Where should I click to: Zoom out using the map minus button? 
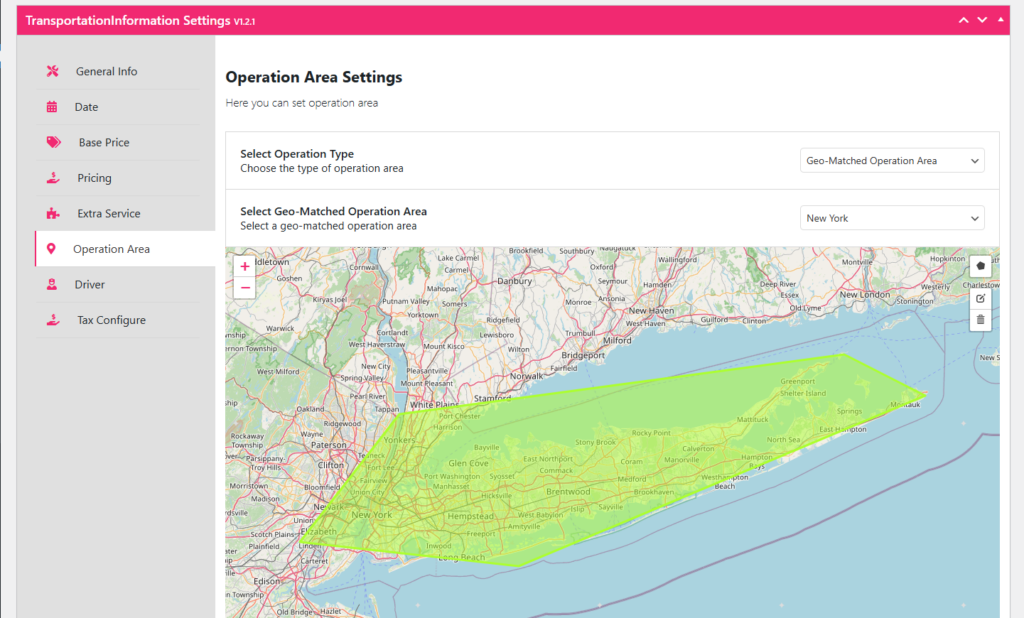pyautogui.click(x=244, y=288)
